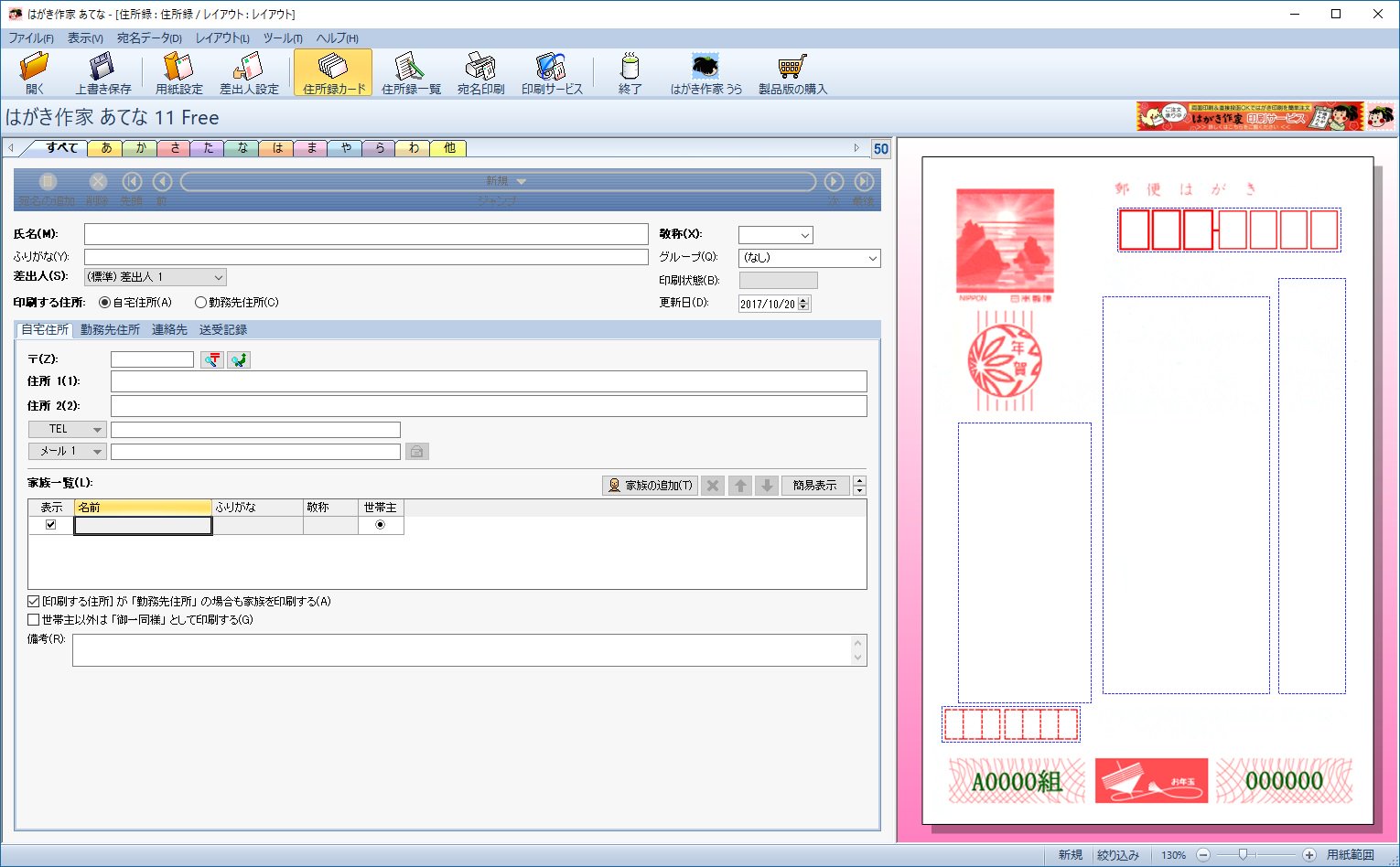Open the ファイル(F) menu

pos(31,38)
